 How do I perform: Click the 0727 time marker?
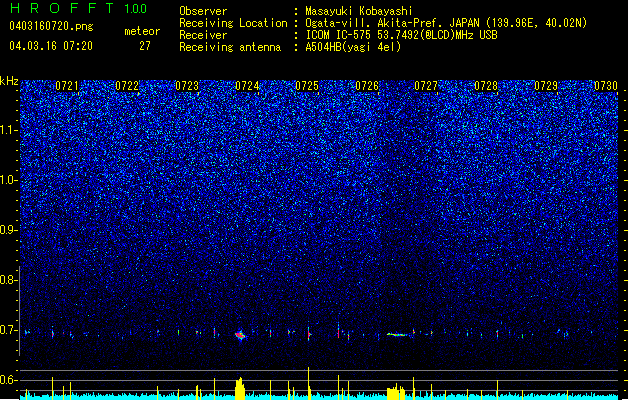coord(426,86)
